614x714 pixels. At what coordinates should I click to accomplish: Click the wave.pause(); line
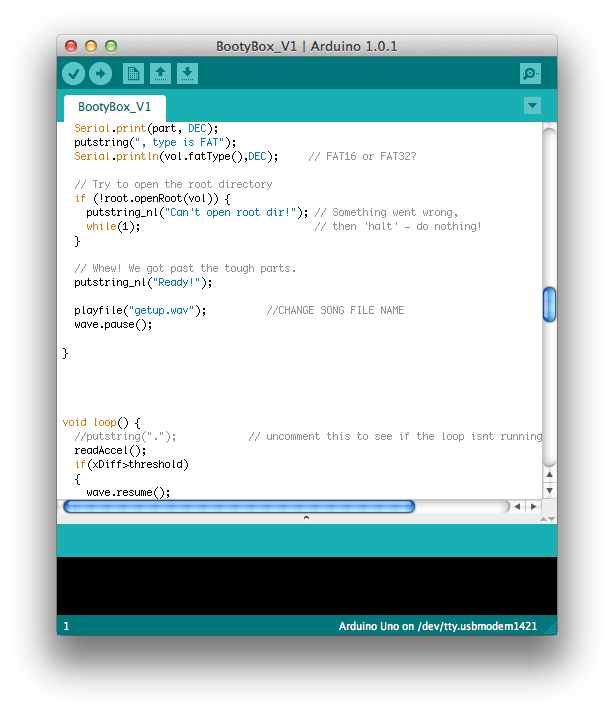click(x=113, y=325)
